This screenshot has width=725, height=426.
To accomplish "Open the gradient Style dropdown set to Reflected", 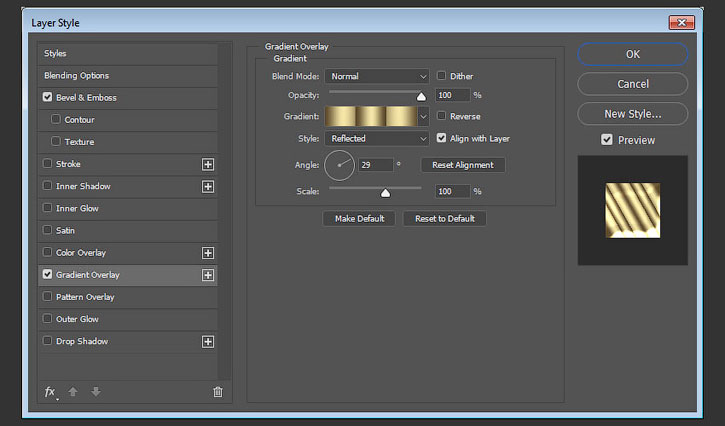I will 377,138.
